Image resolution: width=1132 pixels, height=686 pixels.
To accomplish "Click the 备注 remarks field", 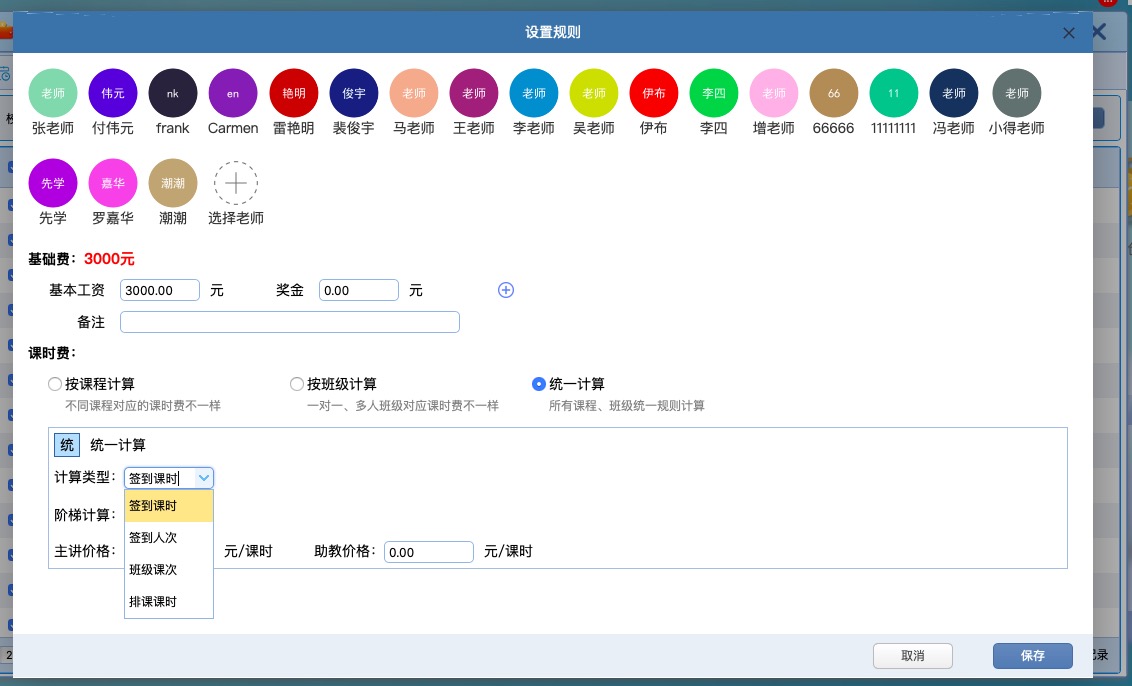I will click(289, 322).
